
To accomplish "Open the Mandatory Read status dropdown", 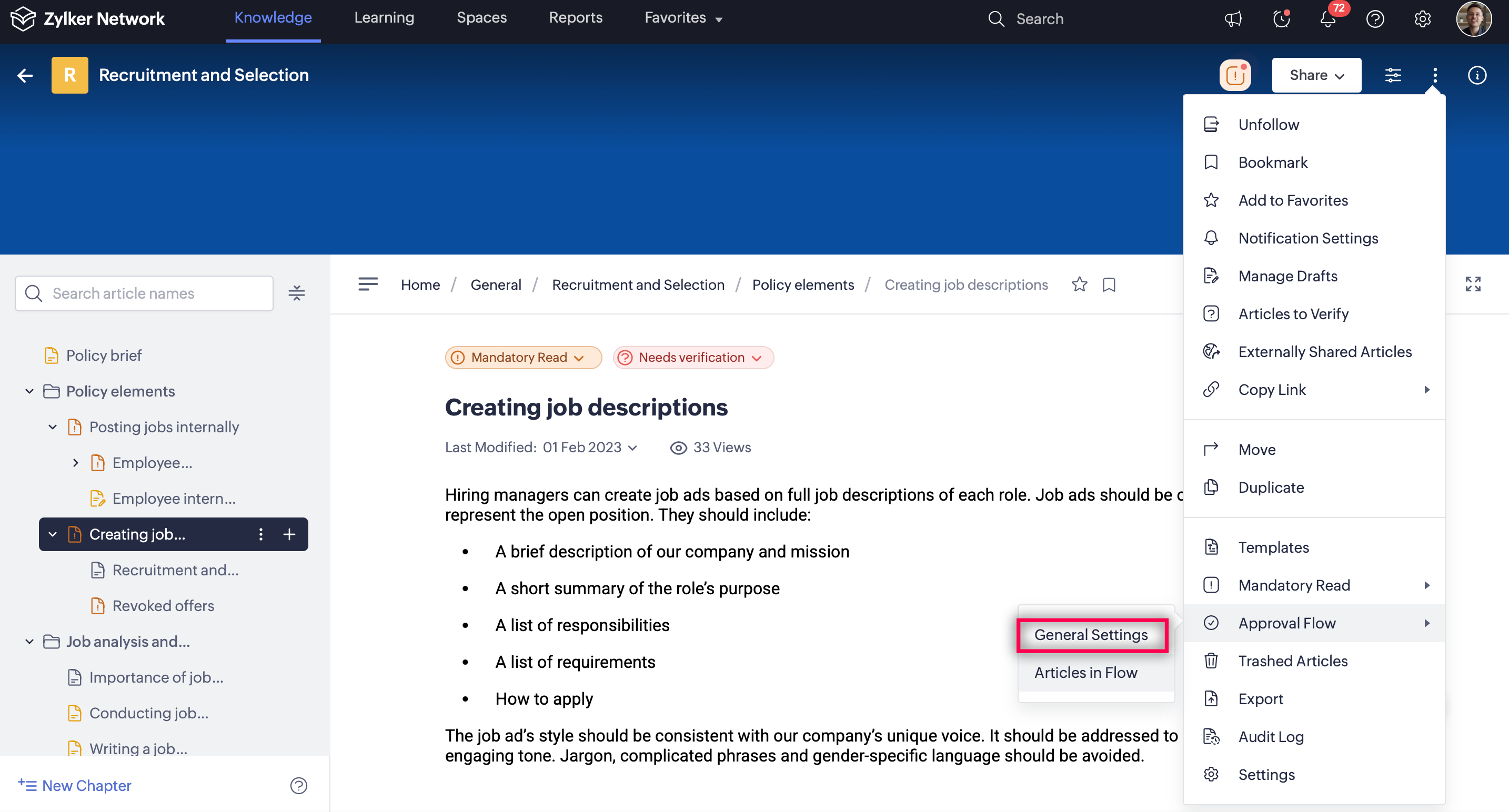I will click(523, 357).
